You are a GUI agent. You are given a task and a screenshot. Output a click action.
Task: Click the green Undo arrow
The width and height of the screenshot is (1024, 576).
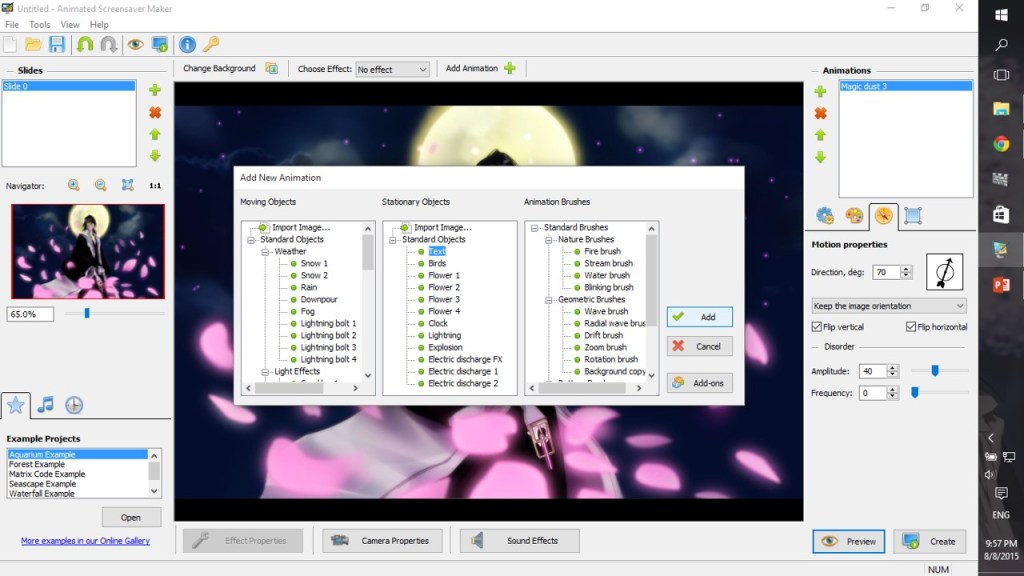tap(85, 44)
